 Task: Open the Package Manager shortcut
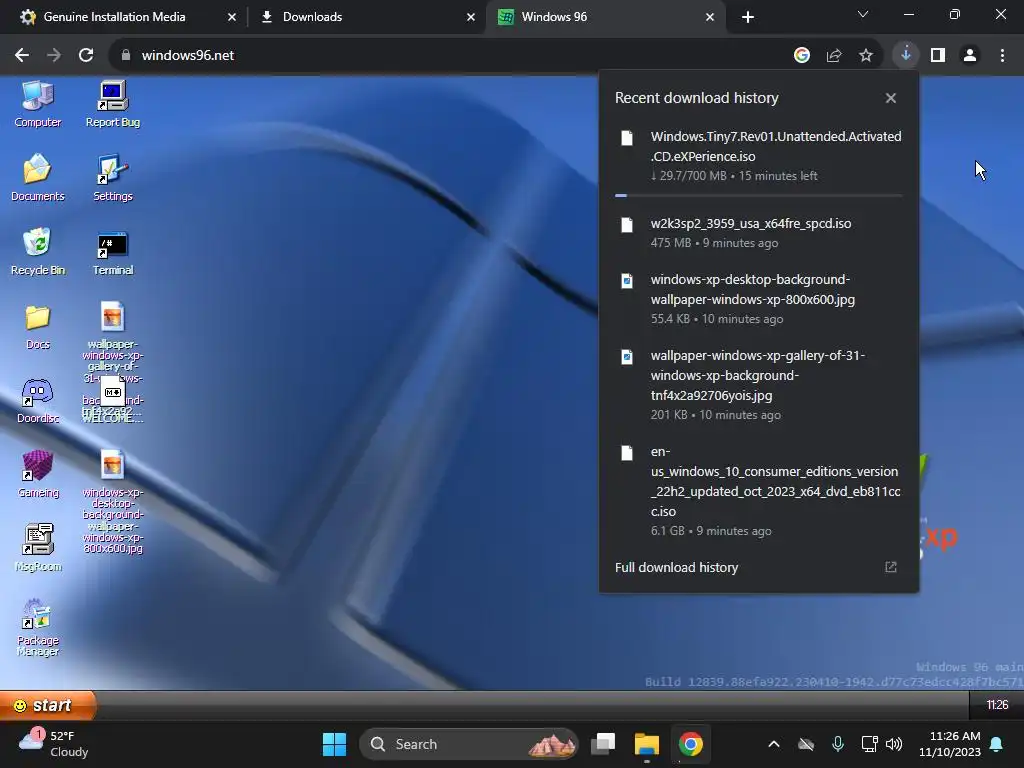[38, 627]
